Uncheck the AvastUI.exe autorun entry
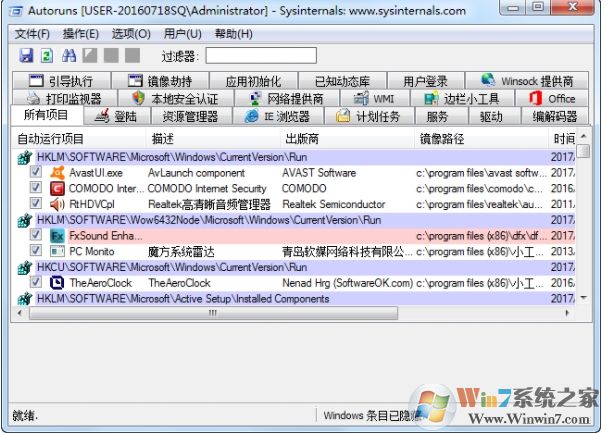Viewport: 606px width, 433px height. point(36,172)
